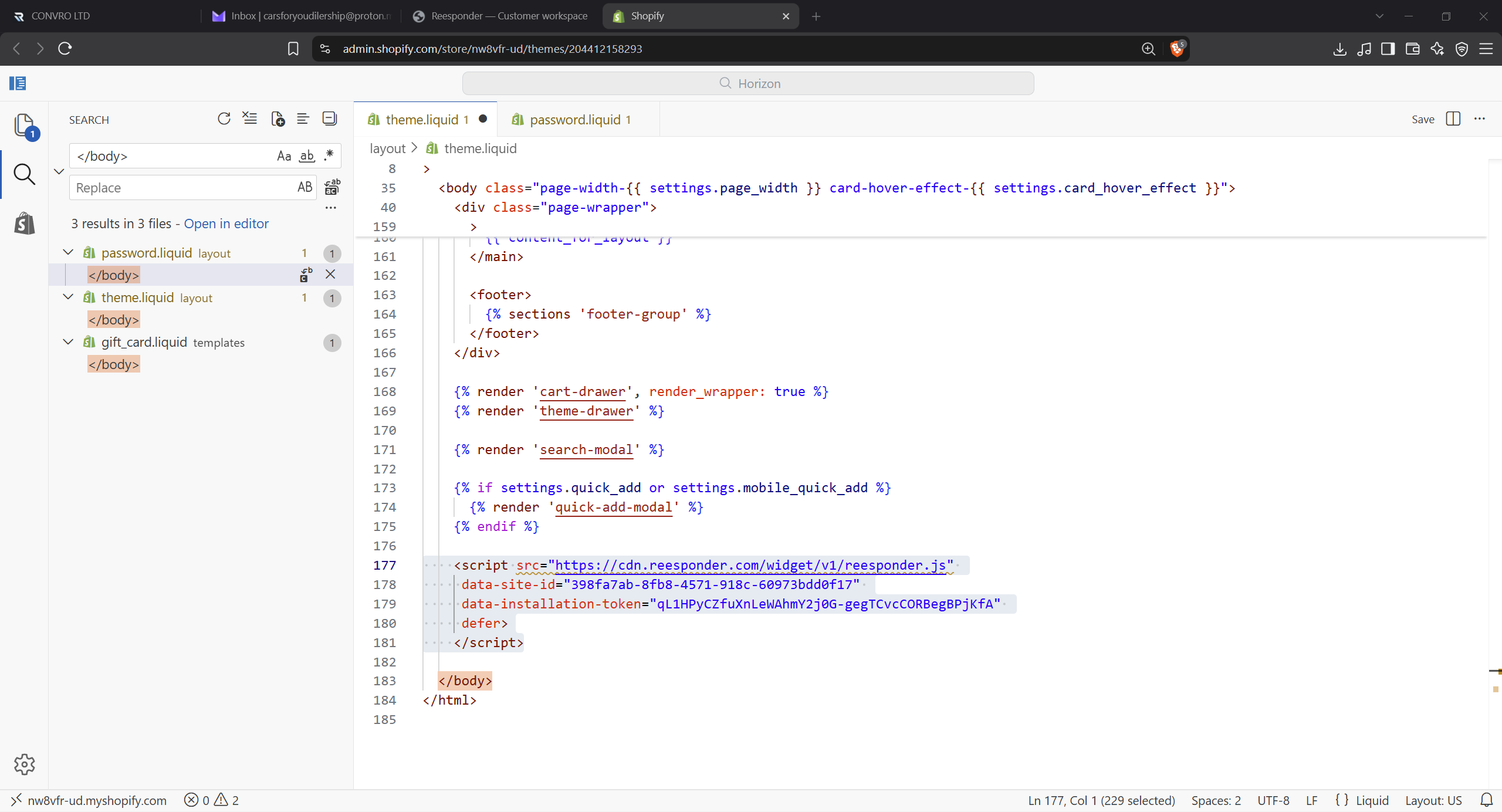The width and height of the screenshot is (1502, 812).
Task: Toggle Use Regular Expression option
Action: pos(329,156)
